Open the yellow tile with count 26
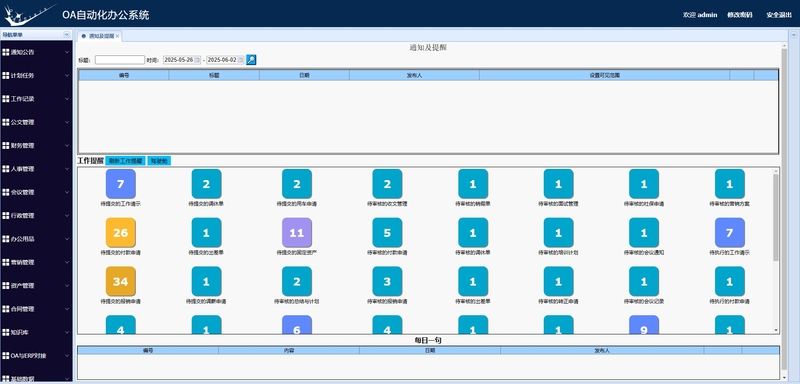The image size is (800, 384). tap(120, 233)
